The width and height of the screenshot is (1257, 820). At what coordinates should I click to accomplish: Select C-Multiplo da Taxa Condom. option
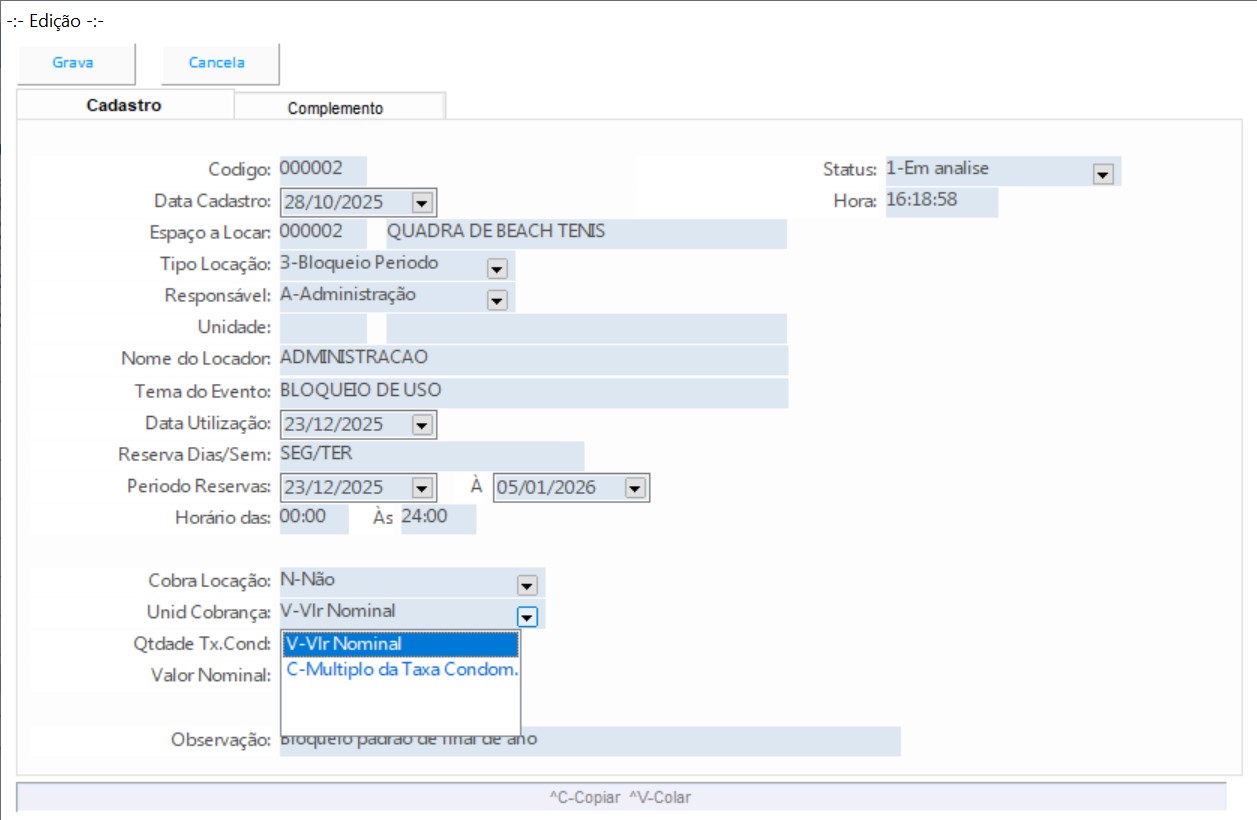(x=400, y=670)
